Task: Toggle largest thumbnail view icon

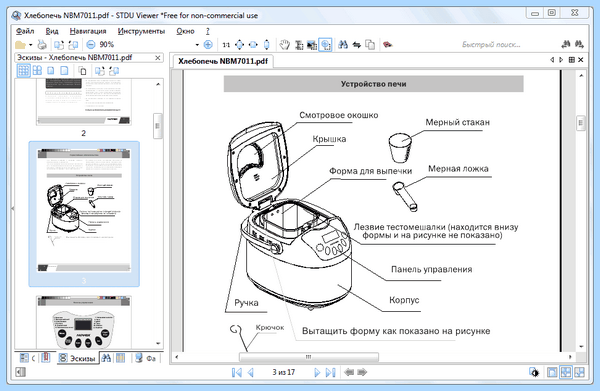Action: pyautogui.click(x=64, y=71)
